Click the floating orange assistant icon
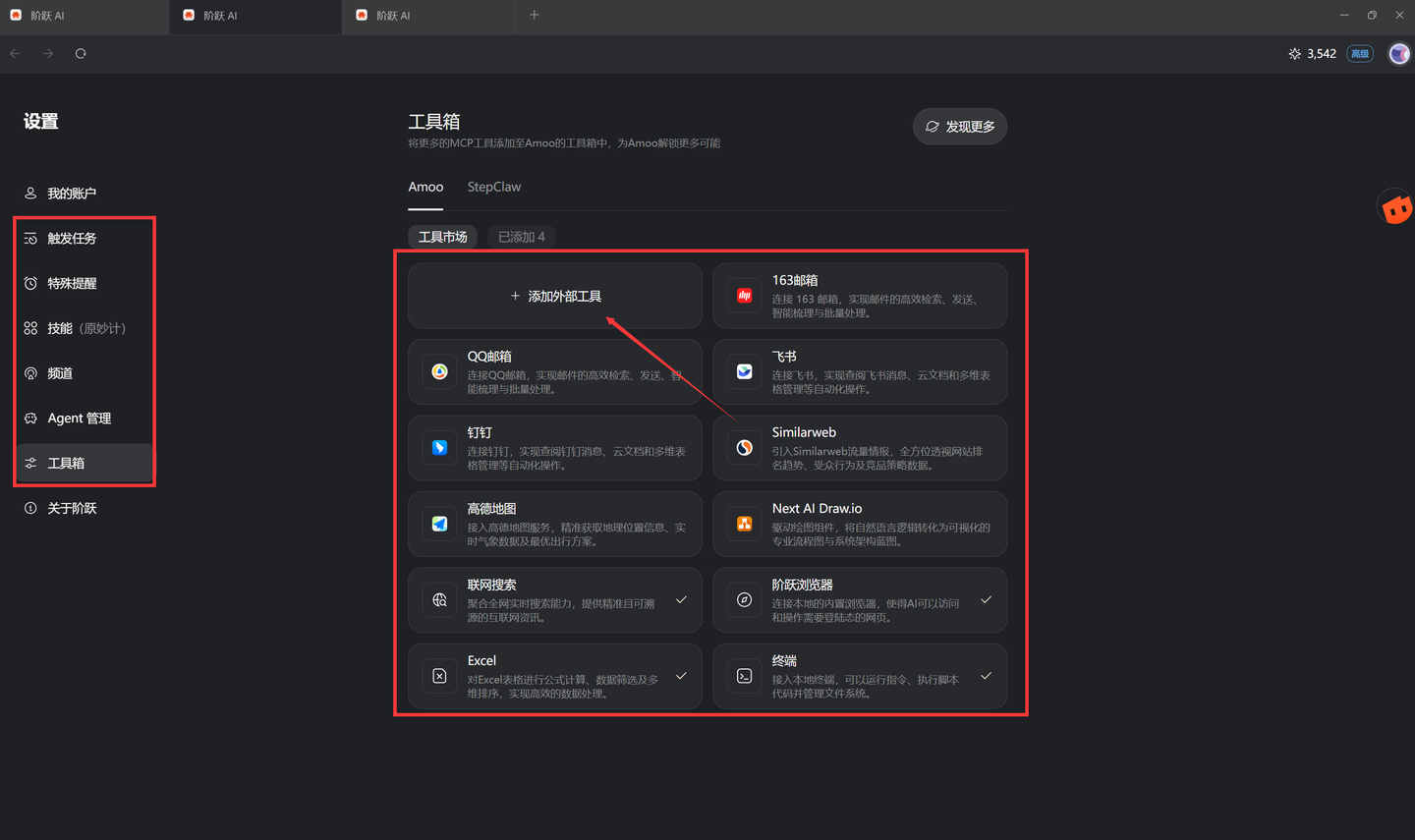 click(x=1396, y=207)
